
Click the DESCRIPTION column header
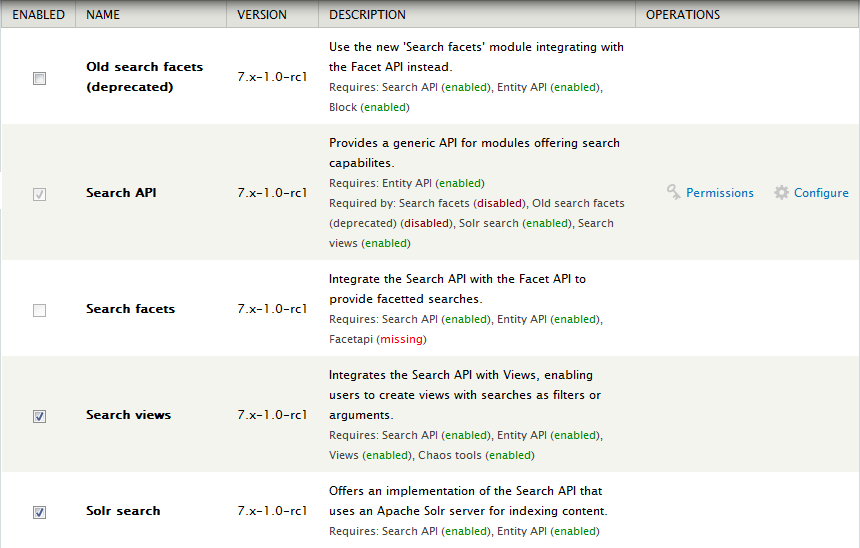[367, 15]
